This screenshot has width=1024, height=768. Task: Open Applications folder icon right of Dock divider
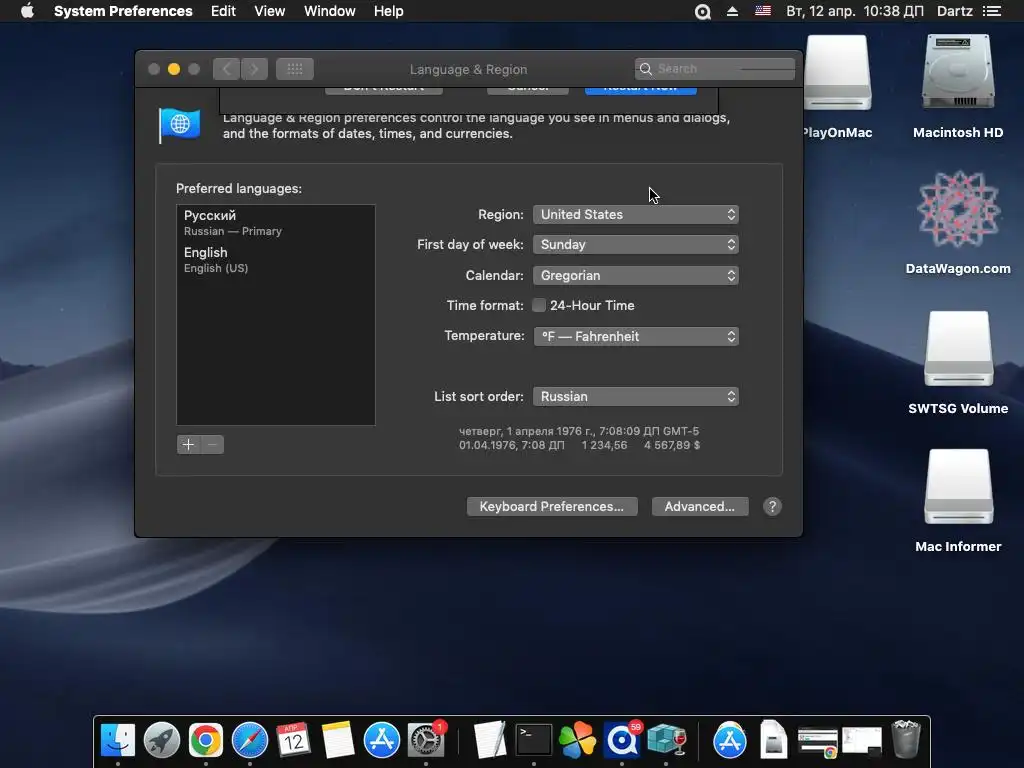(x=729, y=740)
